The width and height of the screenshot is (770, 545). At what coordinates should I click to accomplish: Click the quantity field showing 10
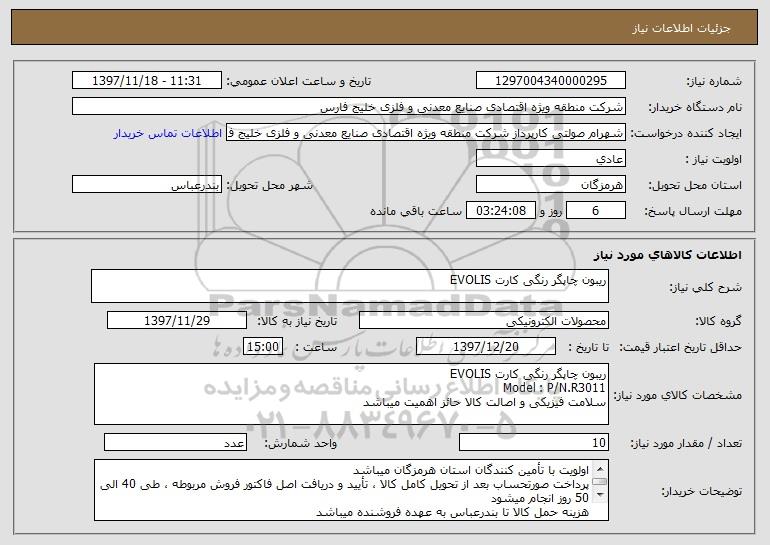click(534, 442)
